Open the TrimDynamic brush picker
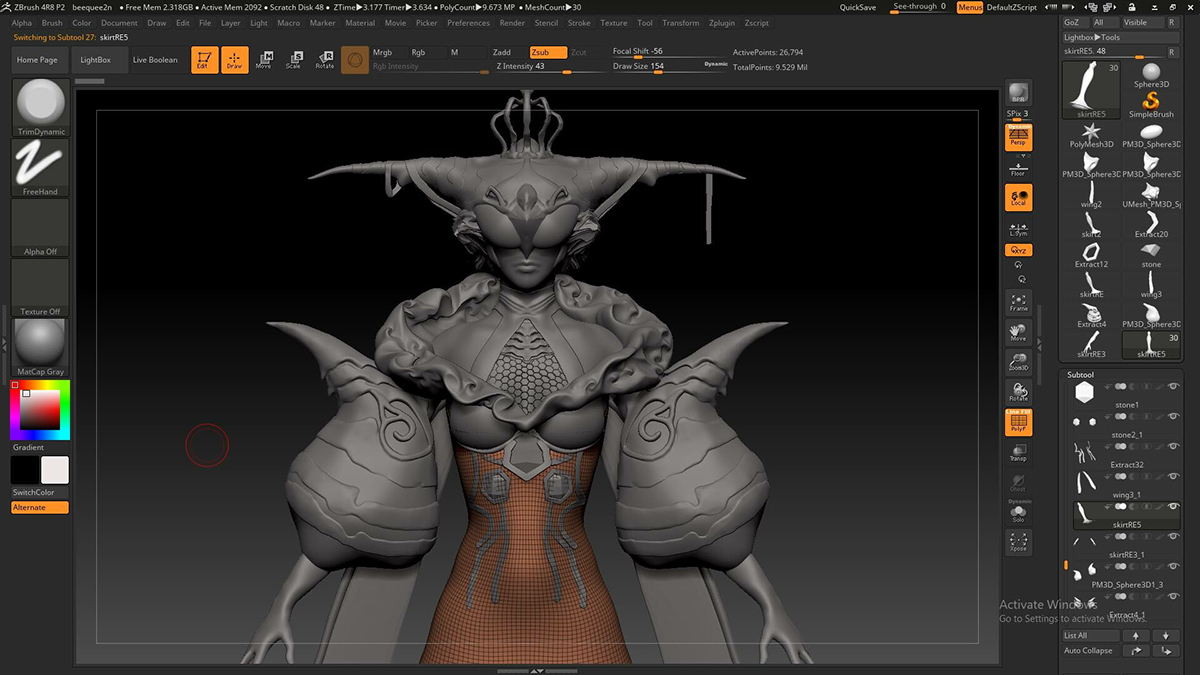Viewport: 1200px width, 675px height. (41, 104)
